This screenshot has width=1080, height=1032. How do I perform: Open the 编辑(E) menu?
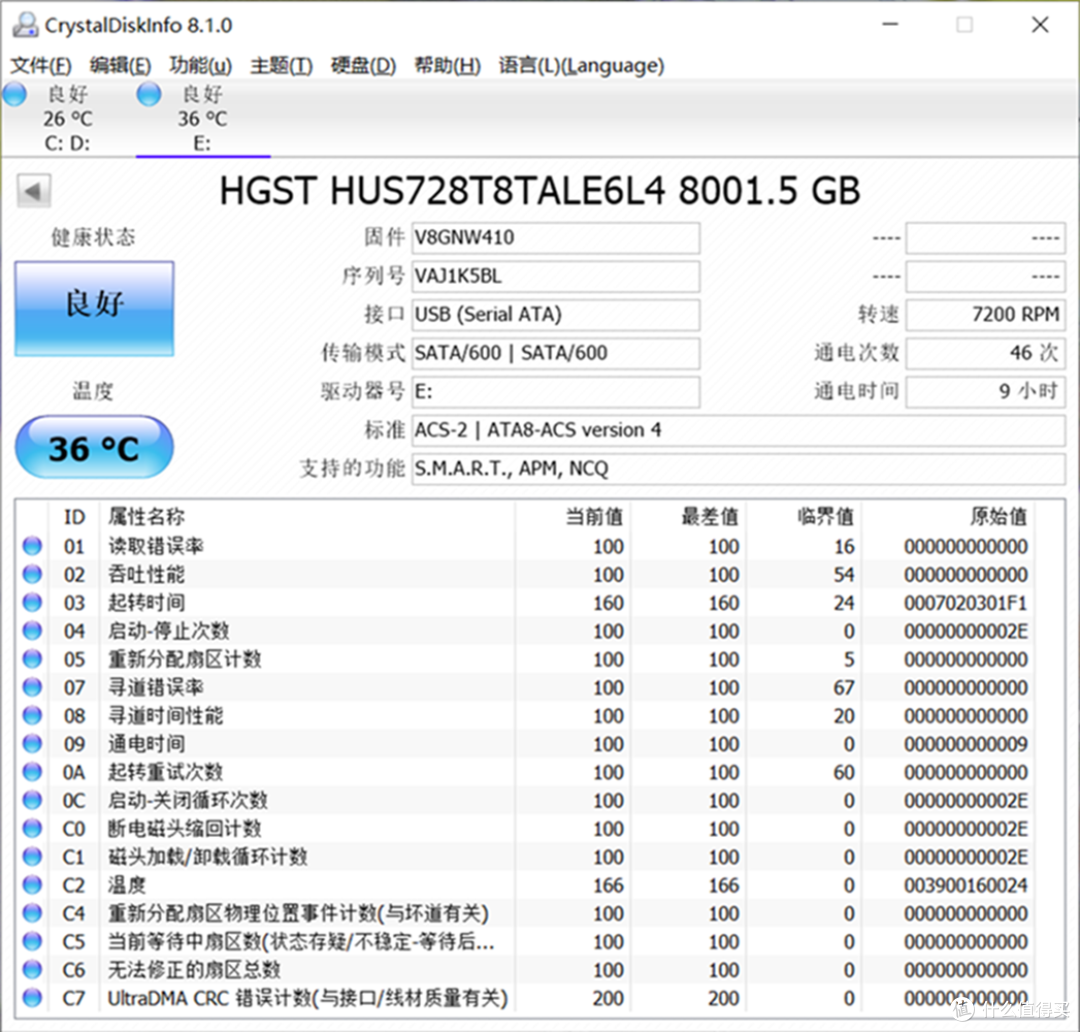(x=121, y=65)
